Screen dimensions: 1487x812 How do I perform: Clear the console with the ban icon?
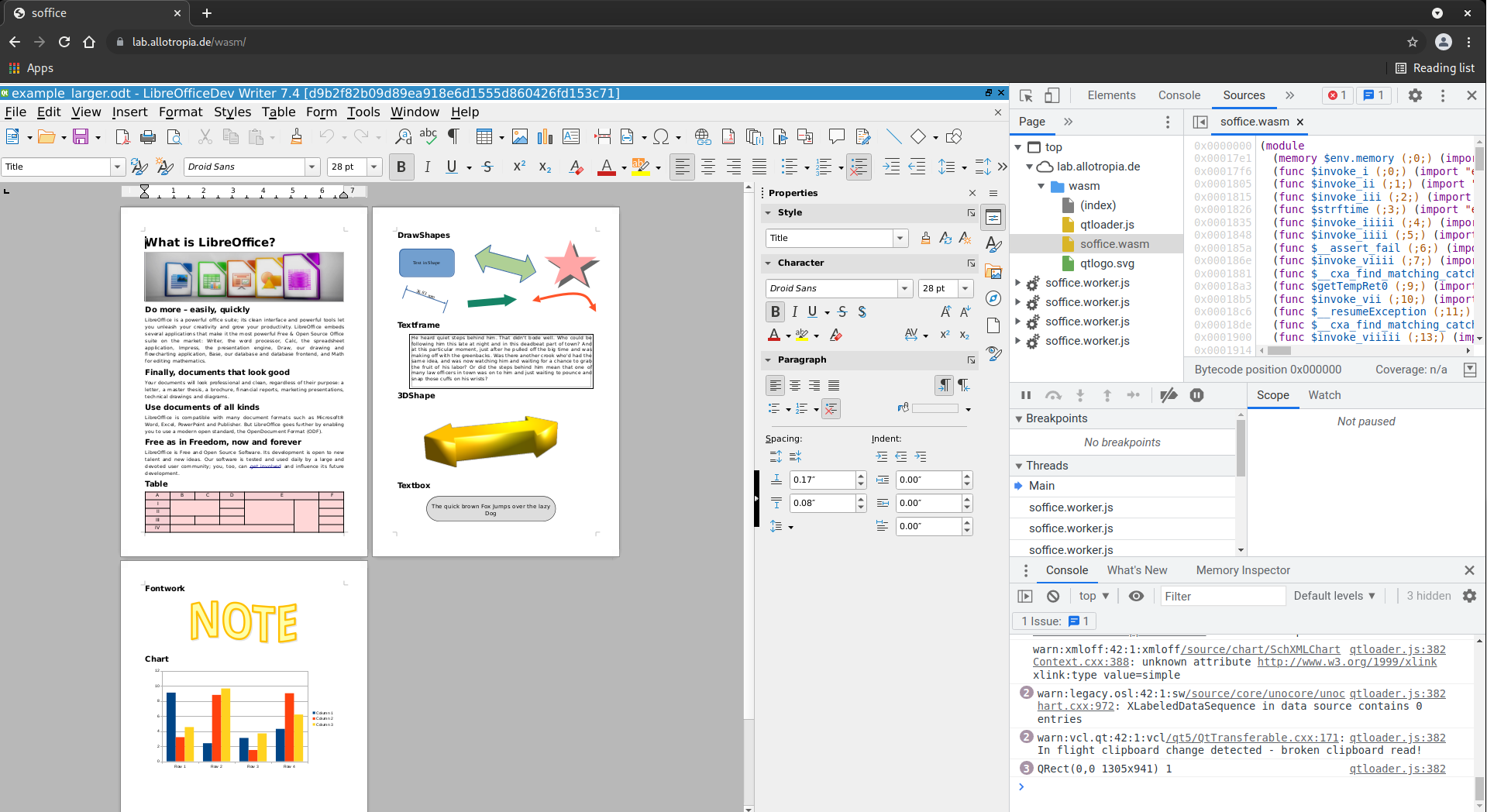click(1052, 596)
